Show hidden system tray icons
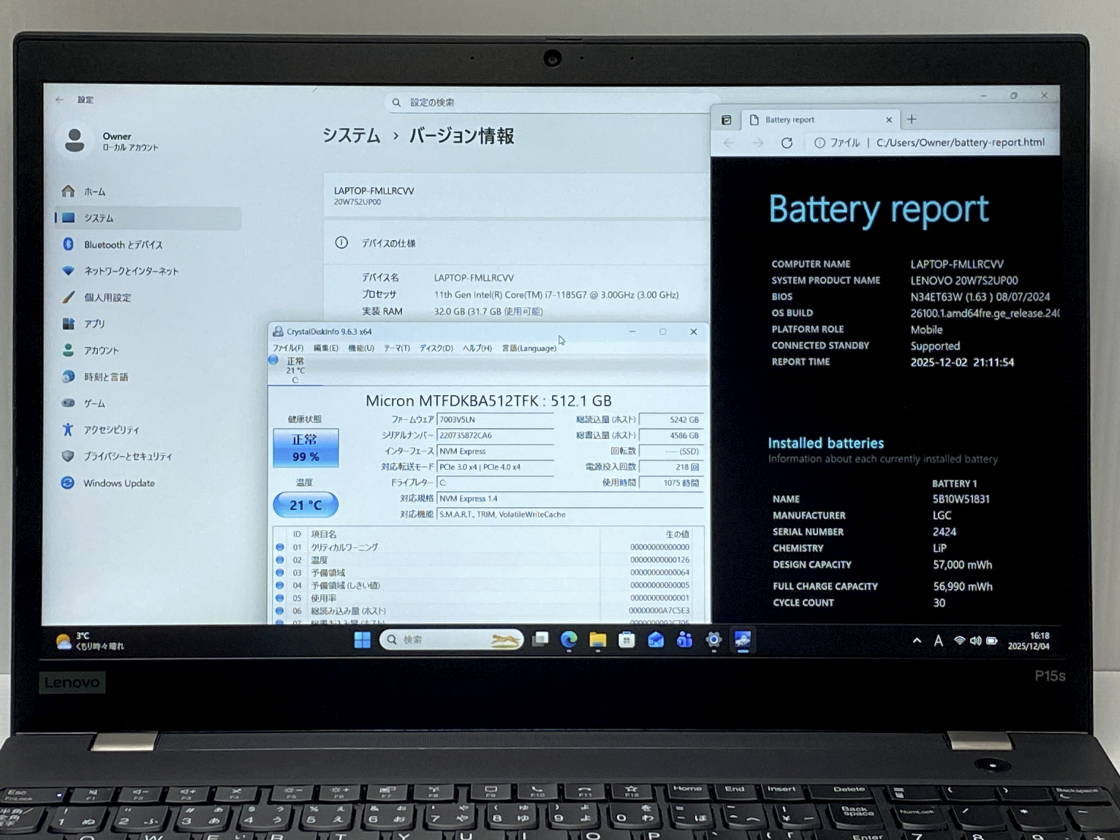 point(917,641)
